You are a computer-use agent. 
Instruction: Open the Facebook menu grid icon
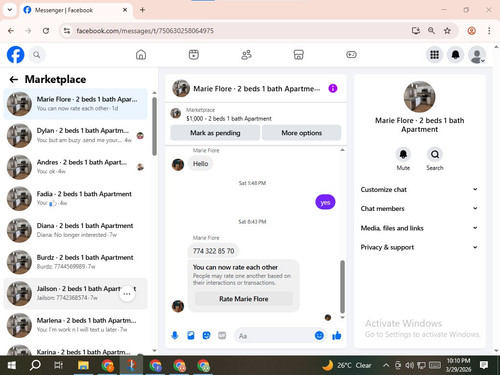(x=434, y=55)
